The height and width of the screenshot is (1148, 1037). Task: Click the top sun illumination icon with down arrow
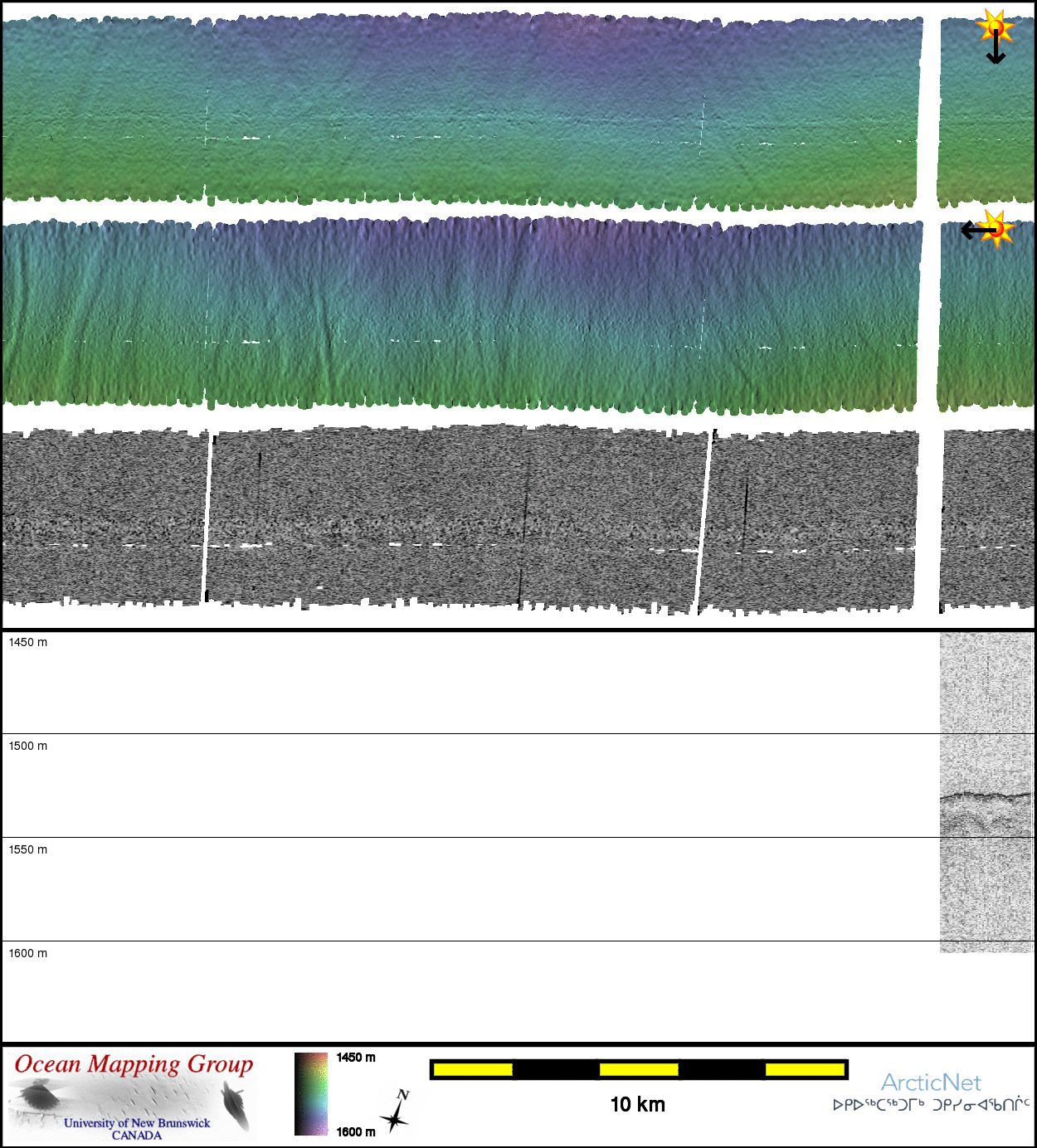tap(995, 27)
